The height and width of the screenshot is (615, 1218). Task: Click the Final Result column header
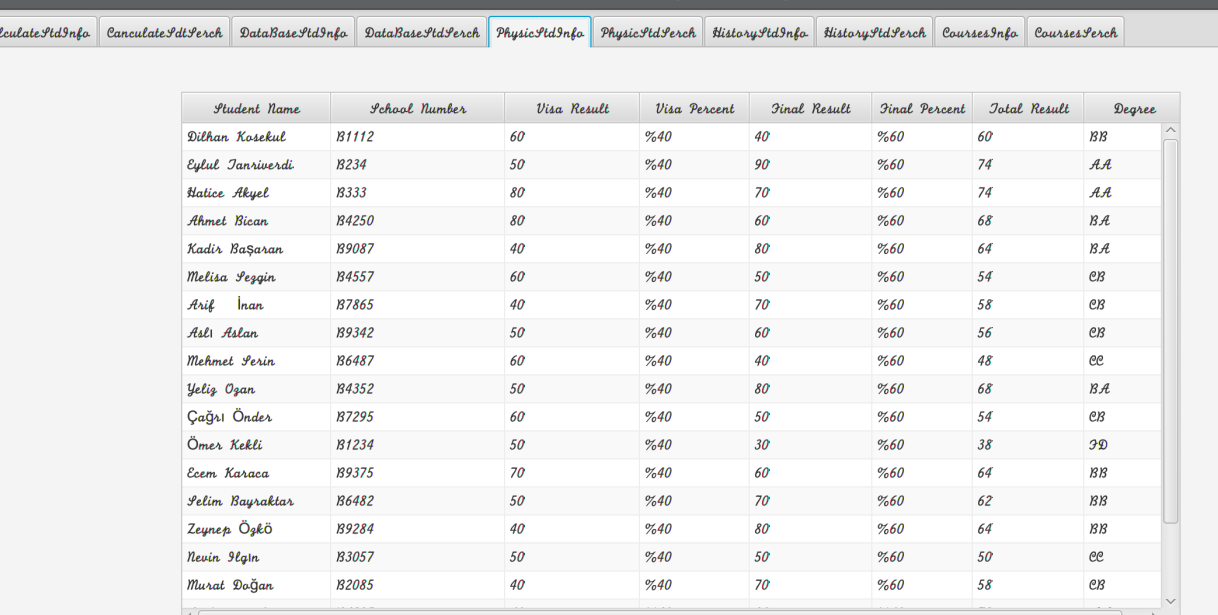[811, 108]
